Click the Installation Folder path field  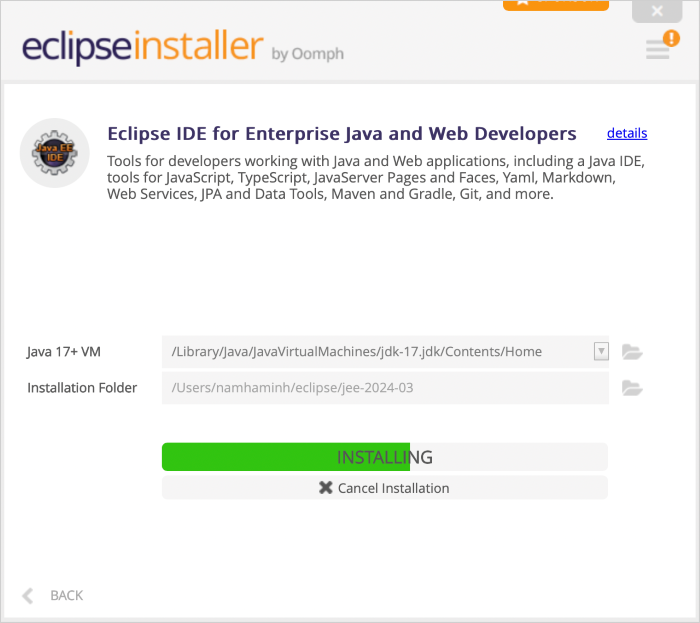[x=385, y=388]
